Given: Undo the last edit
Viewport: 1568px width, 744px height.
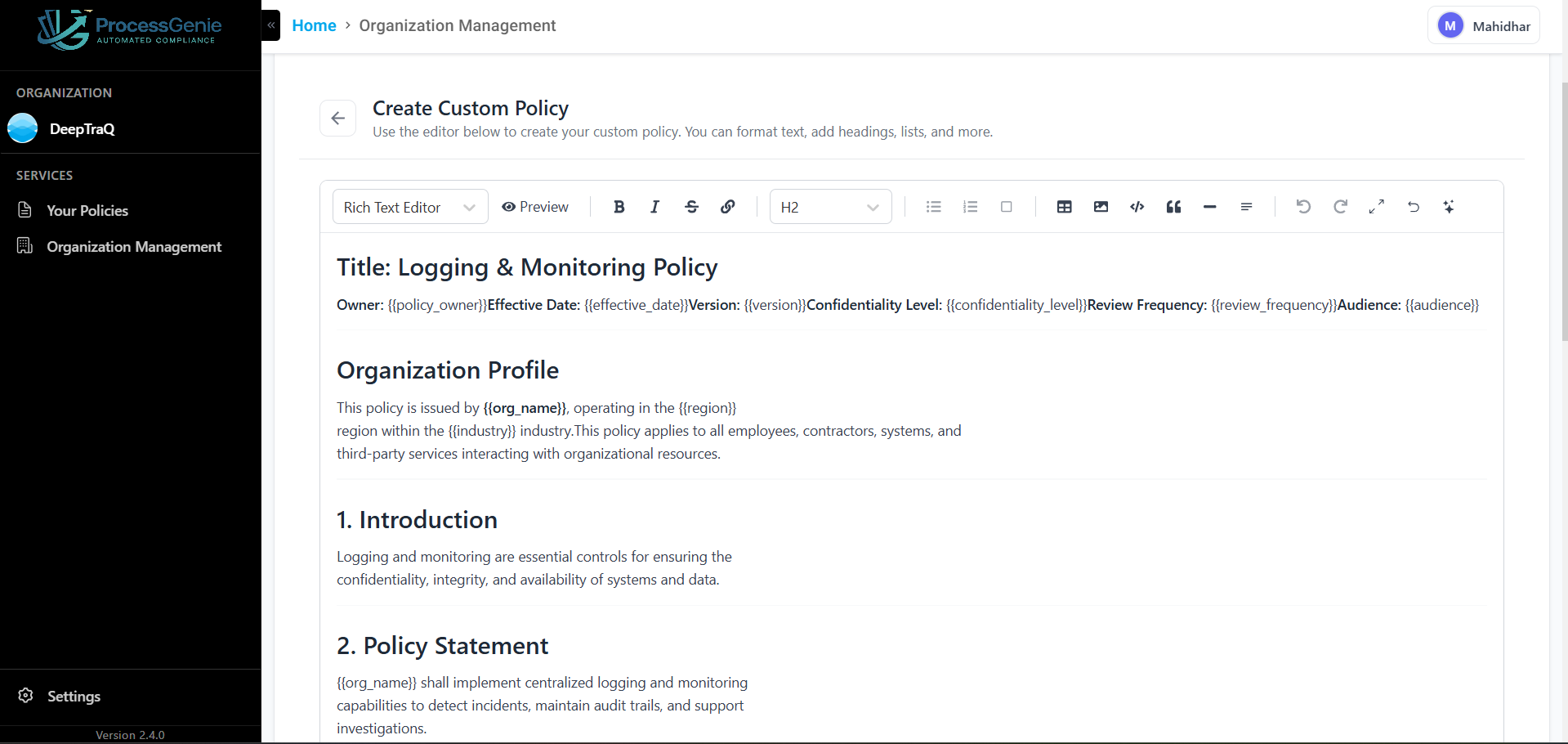Looking at the screenshot, I should (1304, 207).
